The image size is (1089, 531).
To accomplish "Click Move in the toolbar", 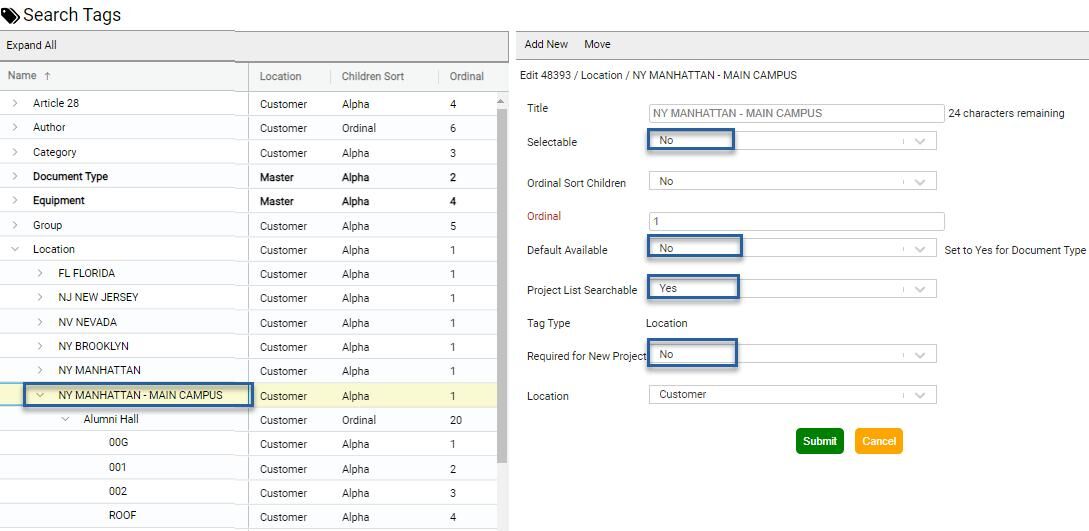I will (597, 44).
